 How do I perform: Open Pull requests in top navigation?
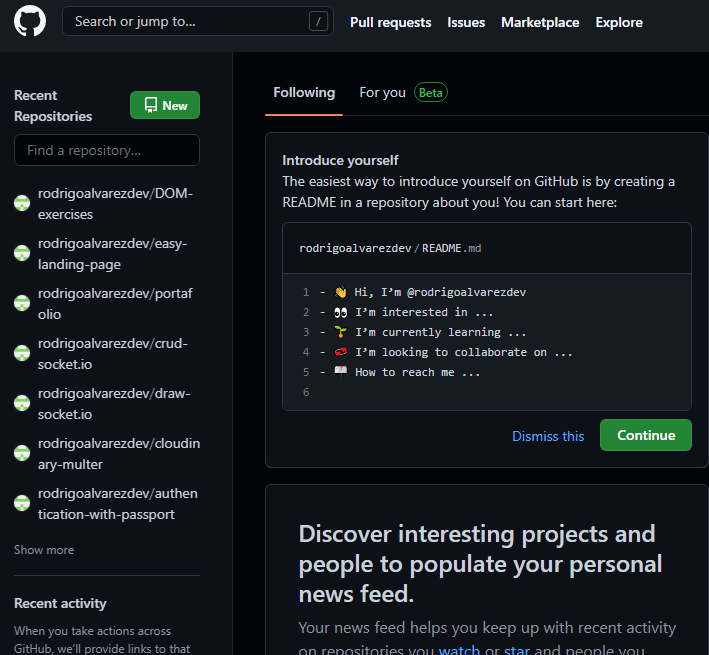click(390, 22)
